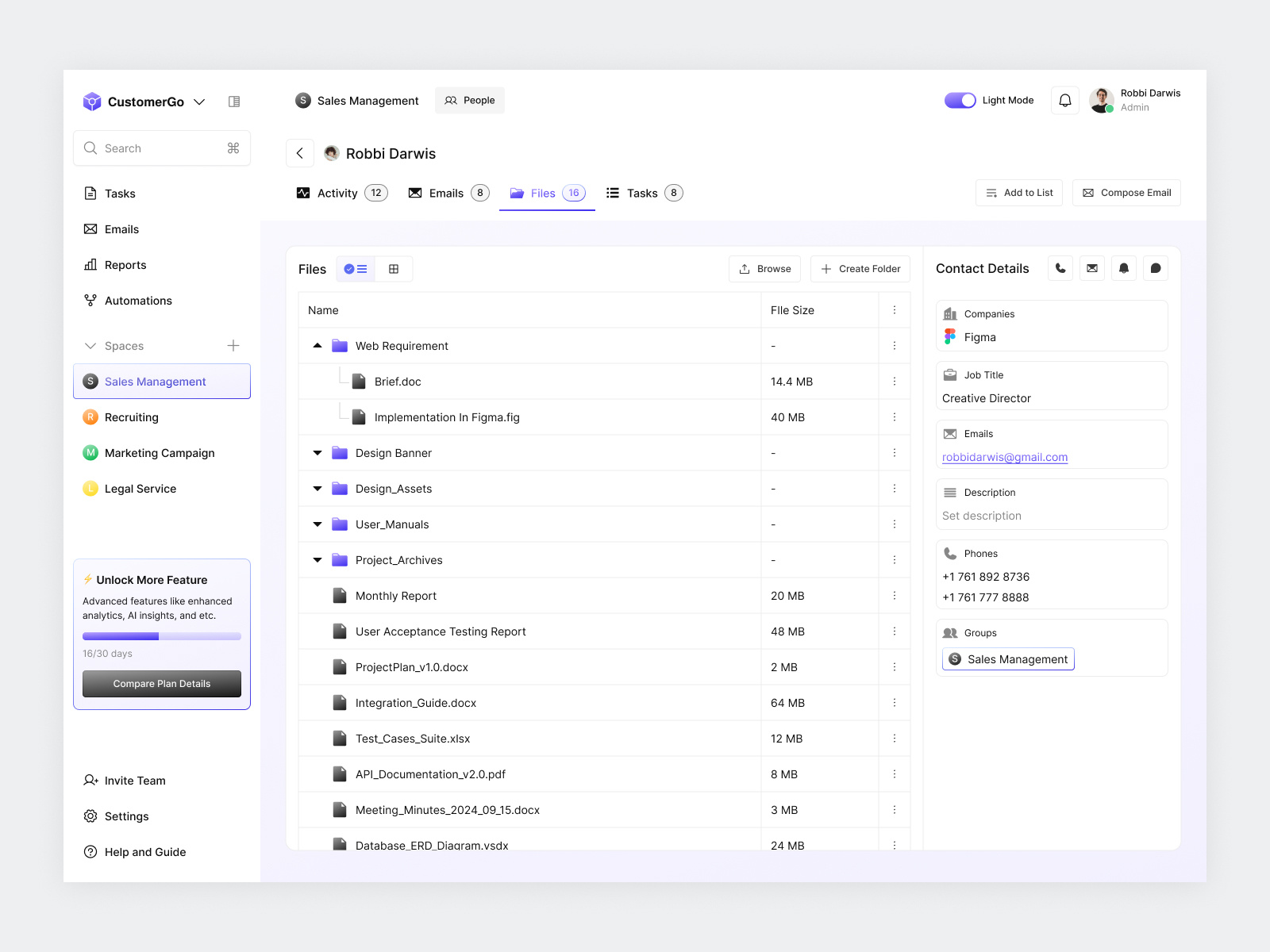
Task: Click the trial days progress bar
Action: [161, 635]
